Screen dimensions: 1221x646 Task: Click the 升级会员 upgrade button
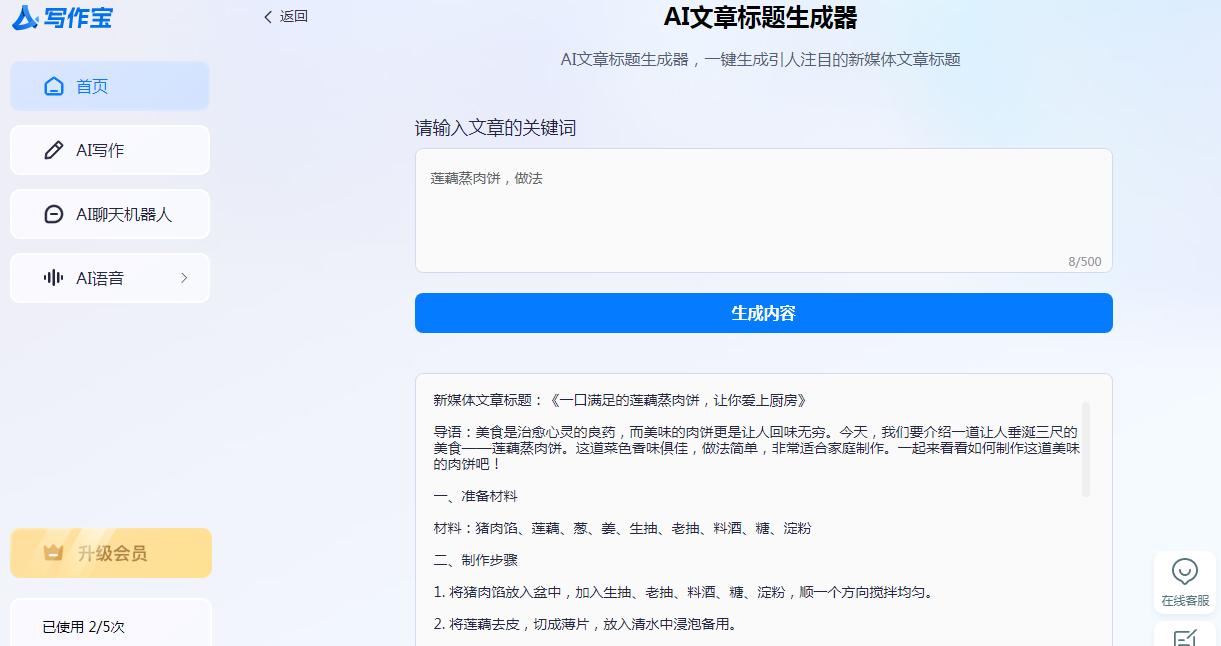tap(111, 553)
